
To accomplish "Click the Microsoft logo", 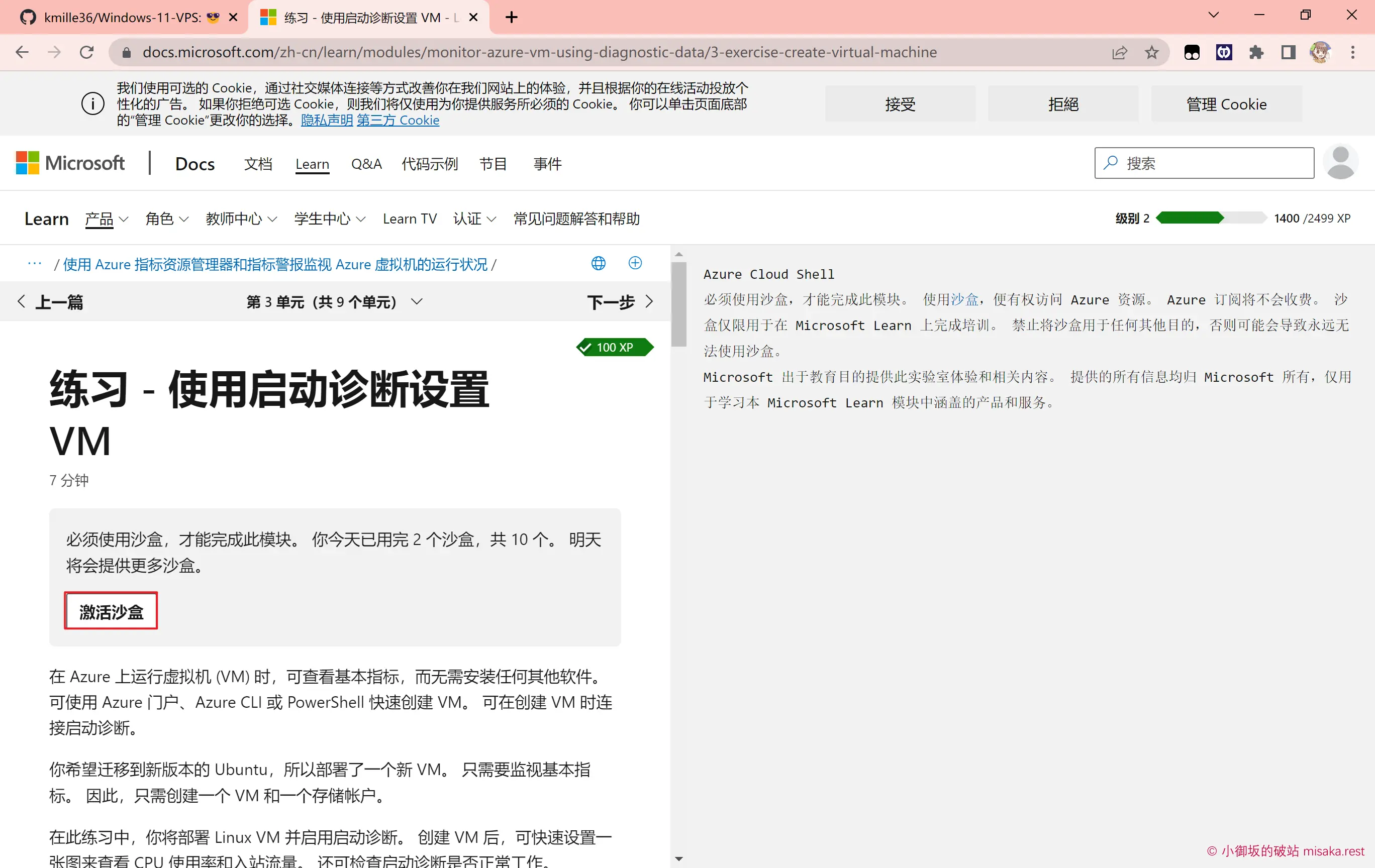I will 70,163.
